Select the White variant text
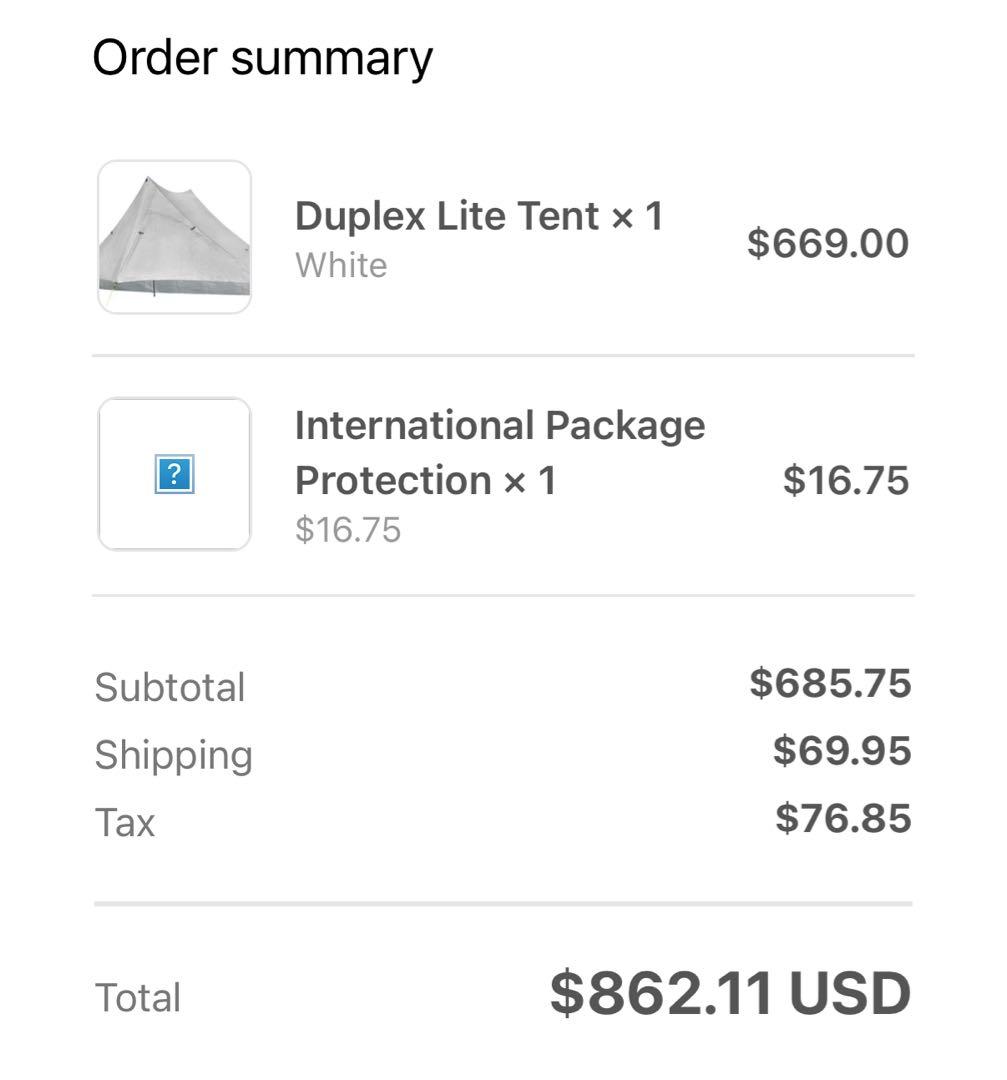Viewport: 1007px width, 1080px height. click(340, 266)
